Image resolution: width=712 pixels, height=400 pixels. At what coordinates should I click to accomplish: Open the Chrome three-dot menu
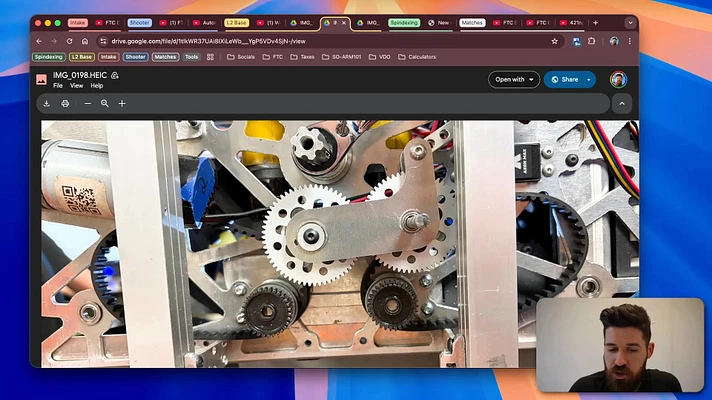(629, 41)
